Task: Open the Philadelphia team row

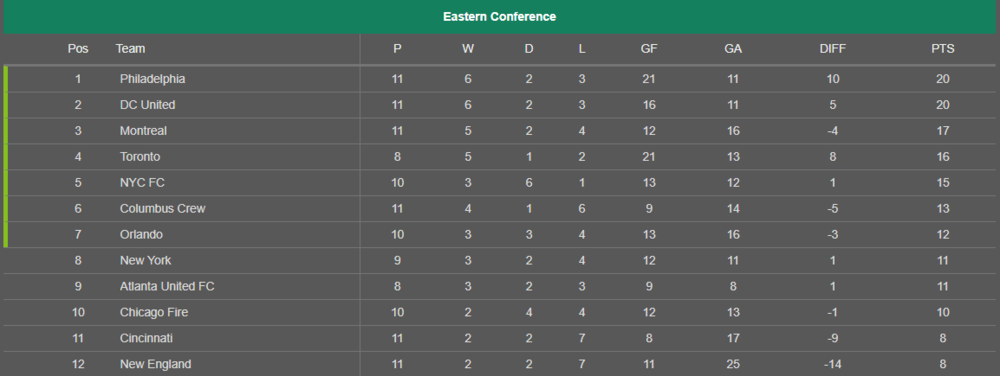Action: pyautogui.click(x=499, y=79)
